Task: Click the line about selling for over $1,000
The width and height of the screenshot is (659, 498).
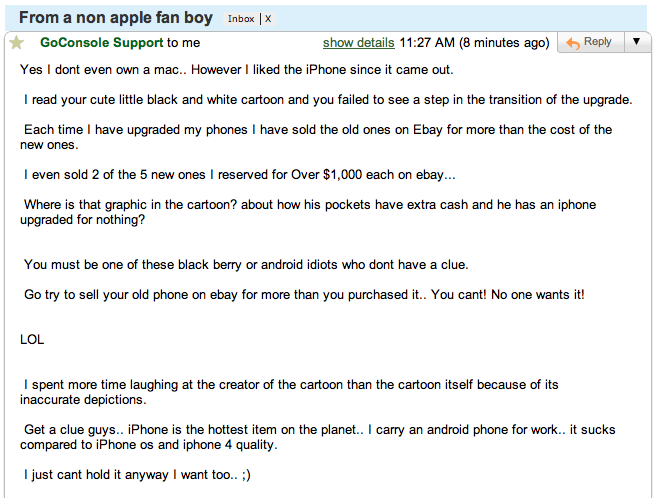Action: (240, 175)
